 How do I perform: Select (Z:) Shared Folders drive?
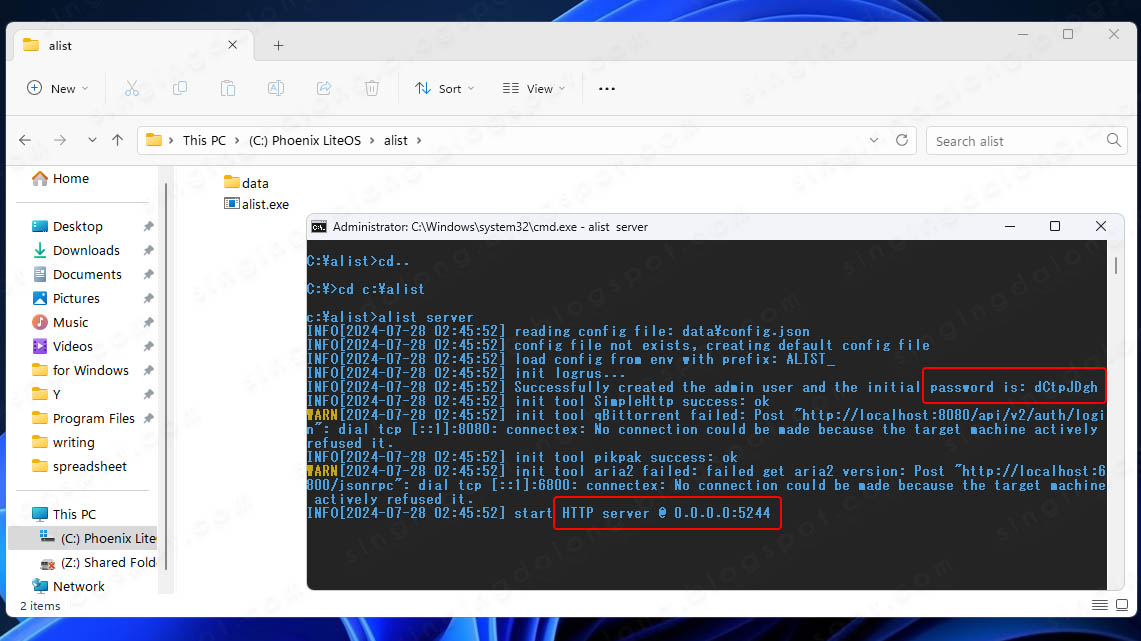tap(97, 562)
